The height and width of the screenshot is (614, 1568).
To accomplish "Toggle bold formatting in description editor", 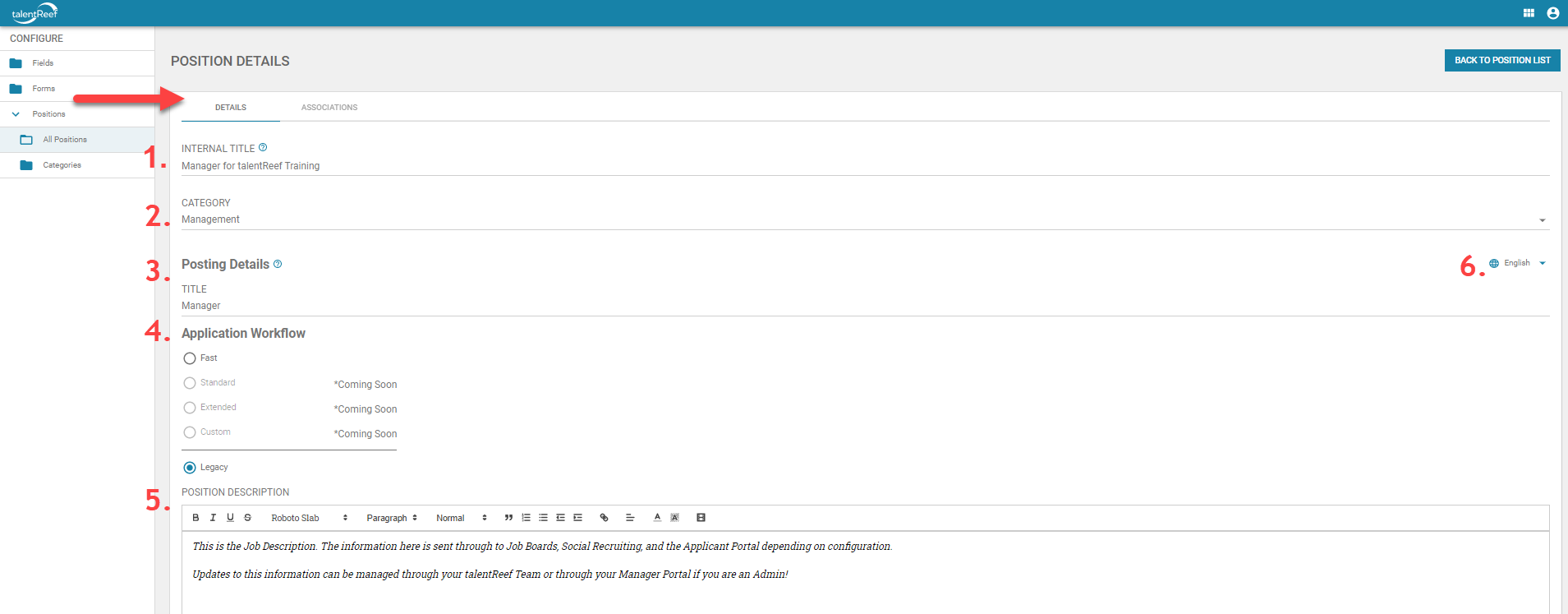I will tap(195, 518).
